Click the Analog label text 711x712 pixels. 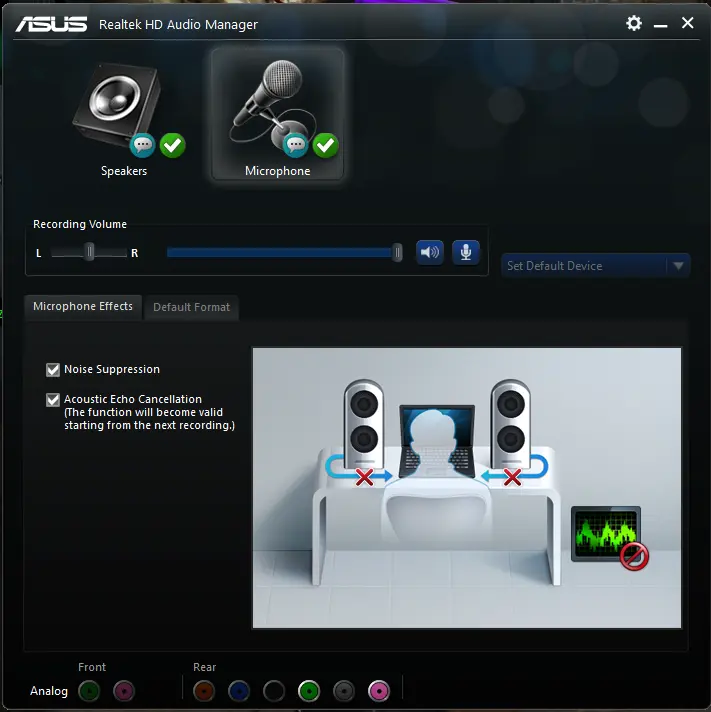49,691
